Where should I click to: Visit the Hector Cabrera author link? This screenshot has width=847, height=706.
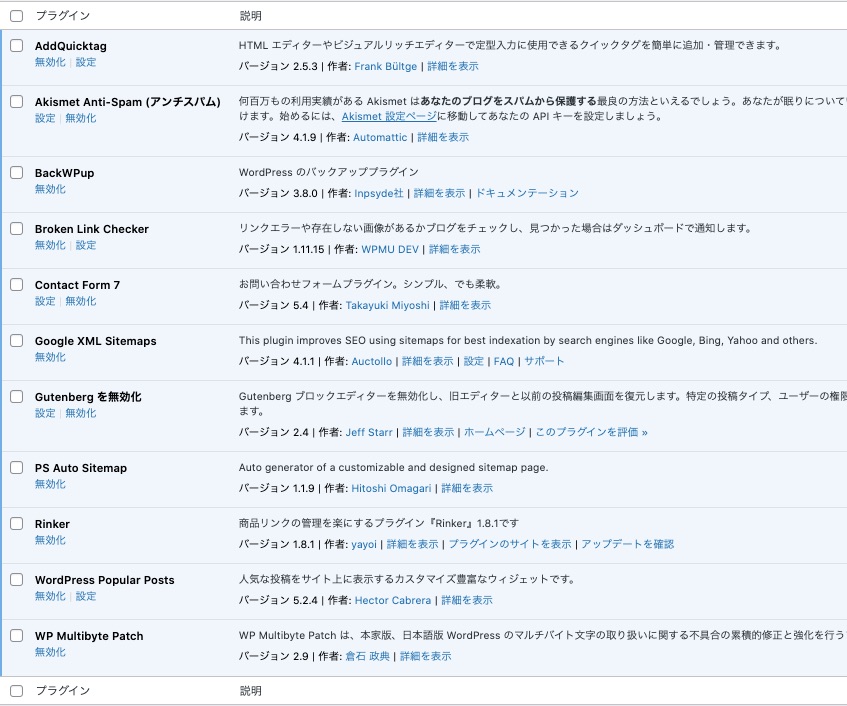point(393,601)
